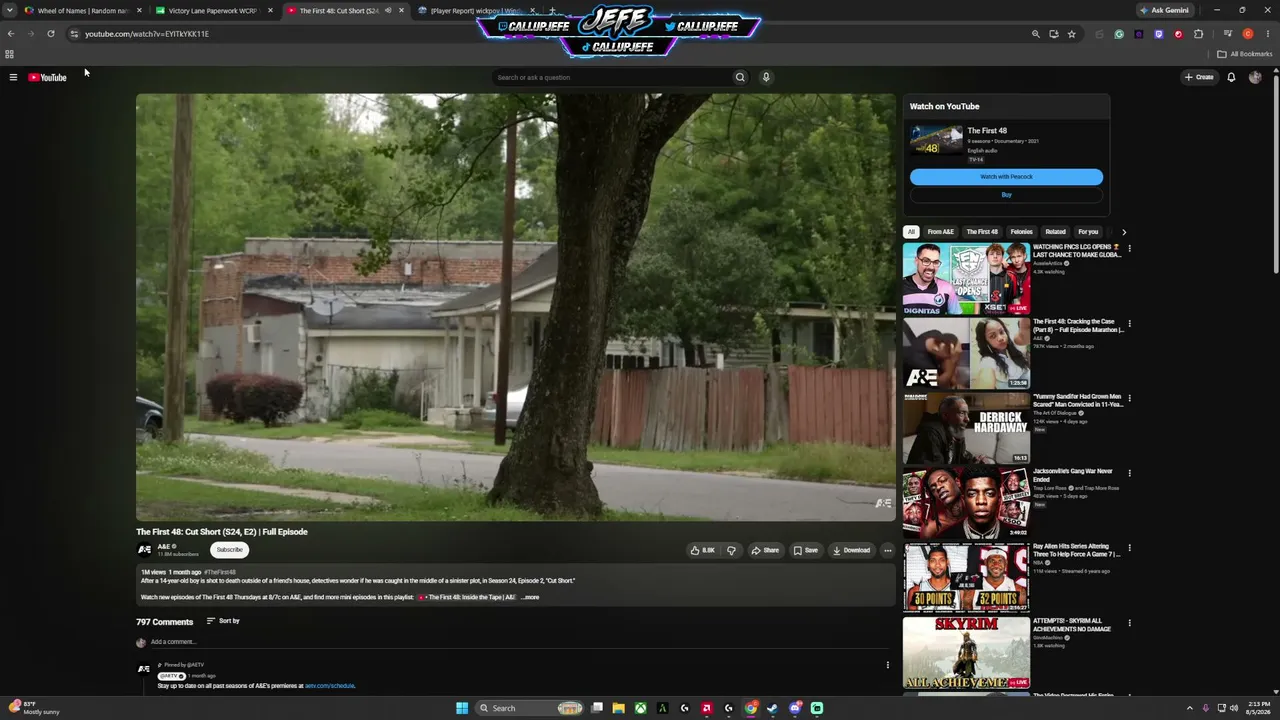This screenshot has height=720, width=1280.
Task: Go back in browser history
Action: (11, 34)
